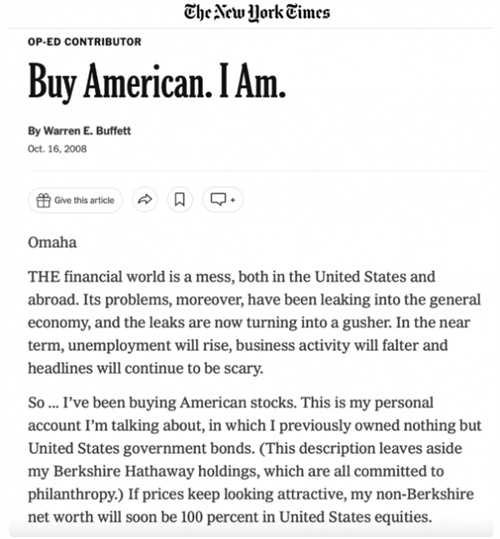Click paragraph starting "THE financial world"
500x539 pixels.
[x=254, y=322]
